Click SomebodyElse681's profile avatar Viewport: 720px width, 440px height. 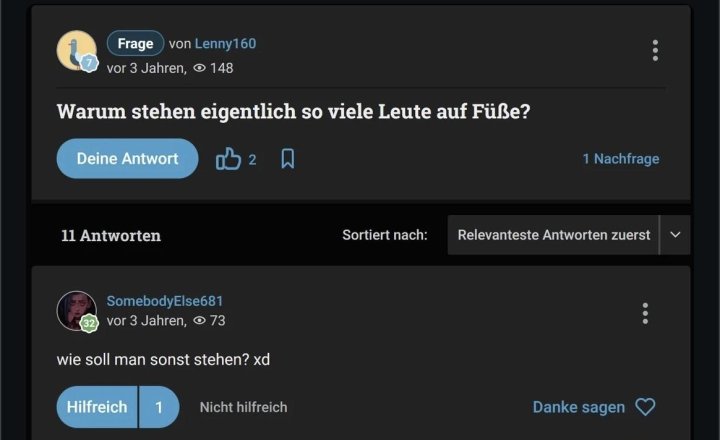coord(76,311)
